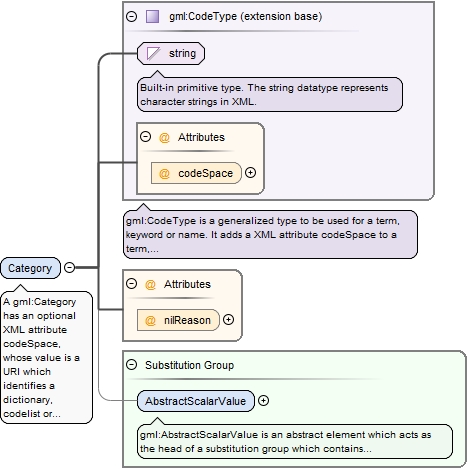Click the @ icon beside nilReason attribute
The width and height of the screenshot is (468, 469).
tap(150, 320)
